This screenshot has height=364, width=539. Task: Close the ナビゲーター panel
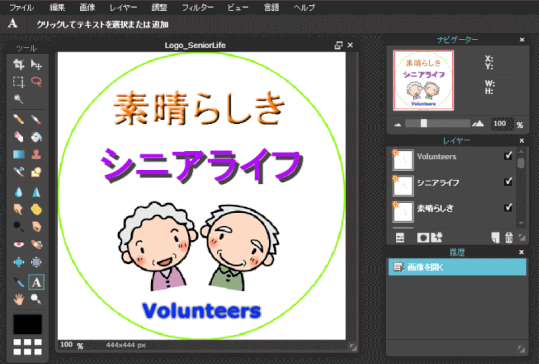pyautogui.click(x=522, y=40)
